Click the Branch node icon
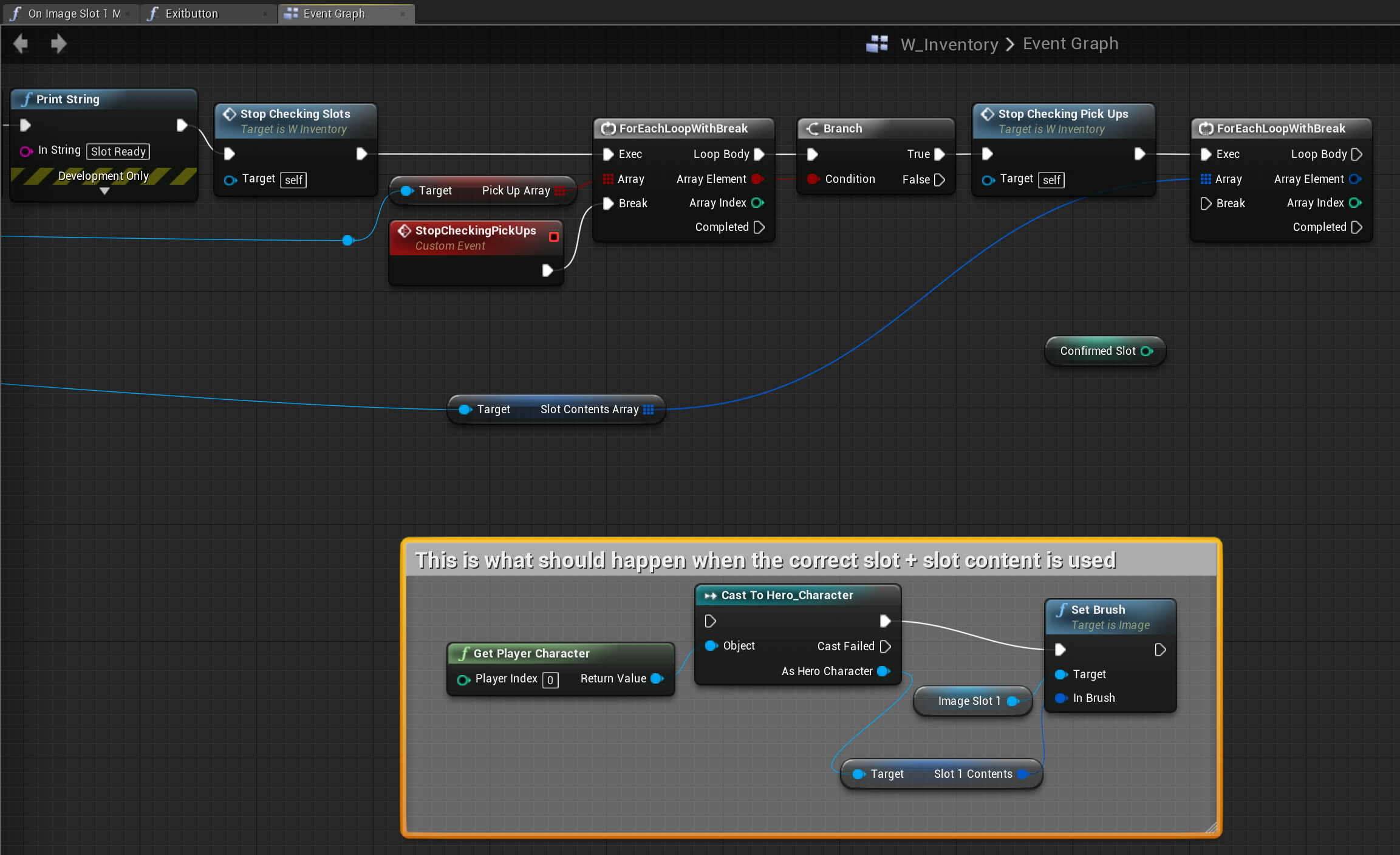Viewport: 1400px width, 855px height. point(812,128)
